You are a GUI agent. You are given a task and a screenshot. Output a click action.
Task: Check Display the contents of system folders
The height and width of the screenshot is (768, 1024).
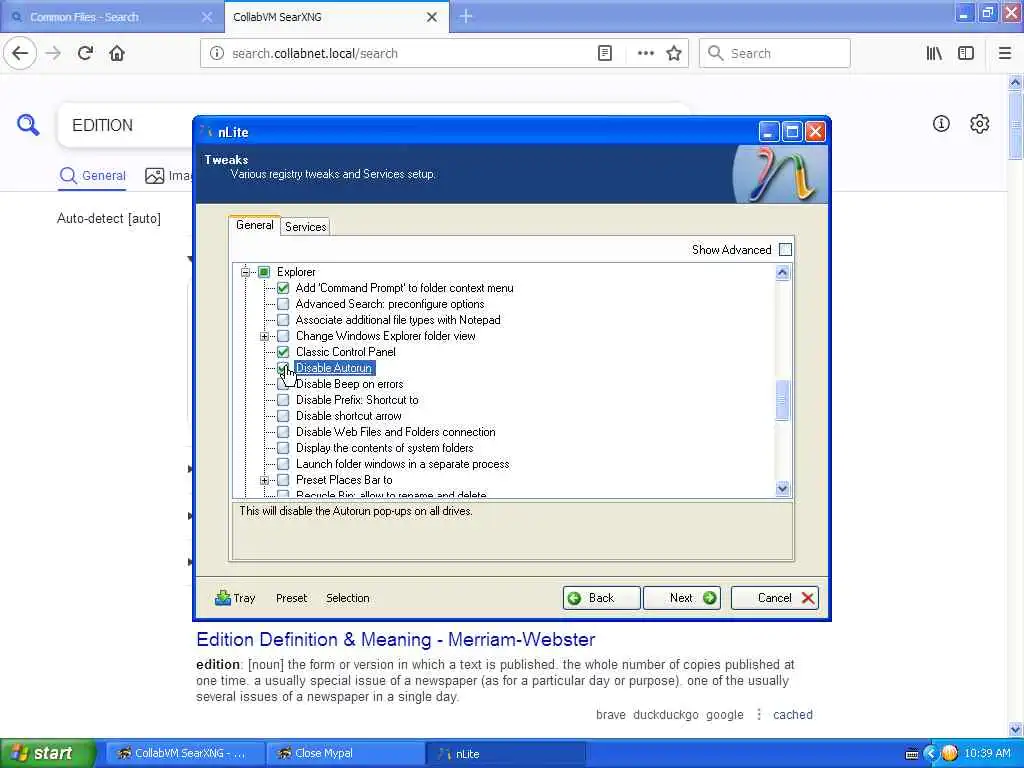pos(283,448)
